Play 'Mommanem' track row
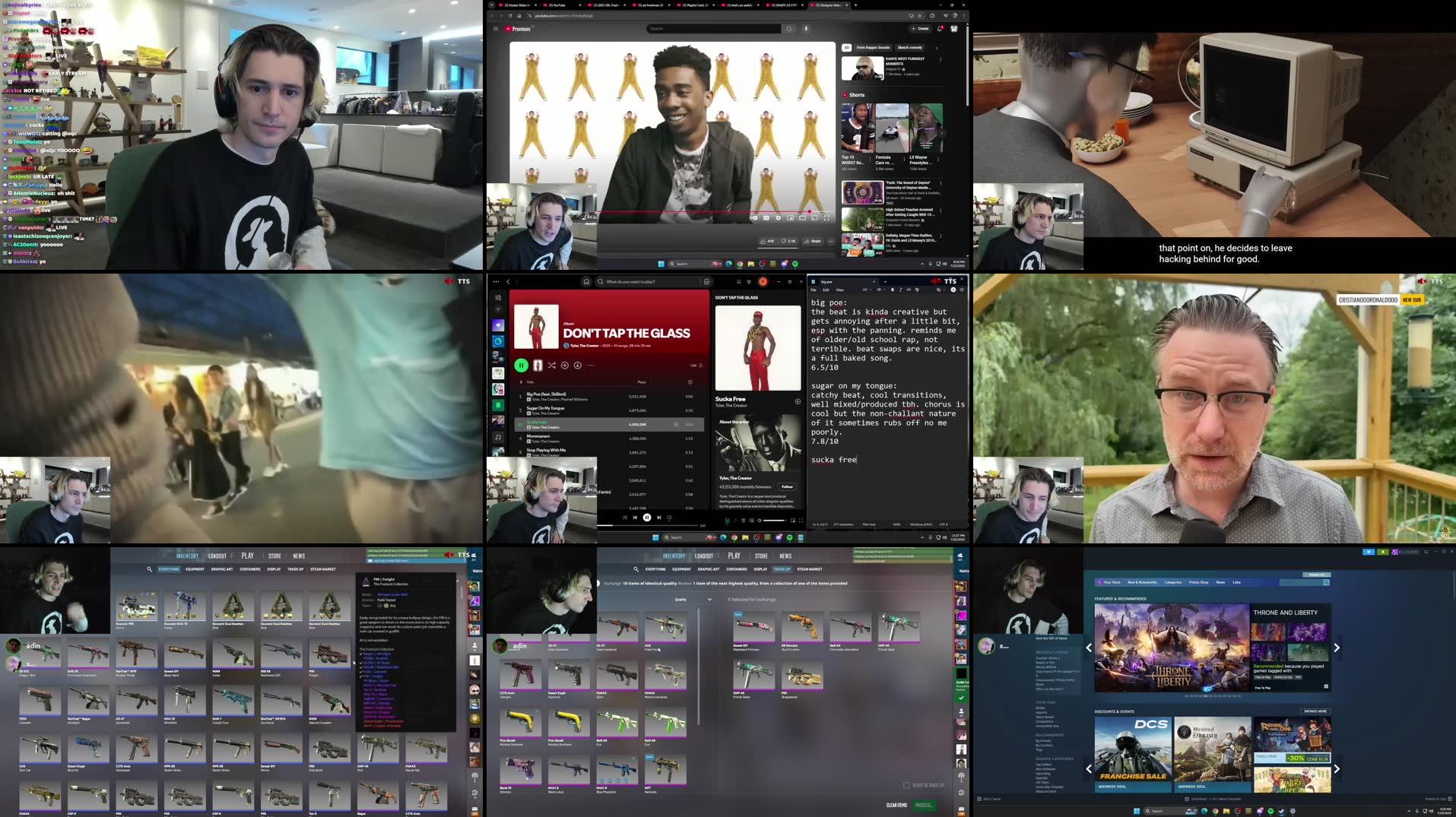Image resolution: width=1456 pixels, height=817 pixels. (608, 439)
